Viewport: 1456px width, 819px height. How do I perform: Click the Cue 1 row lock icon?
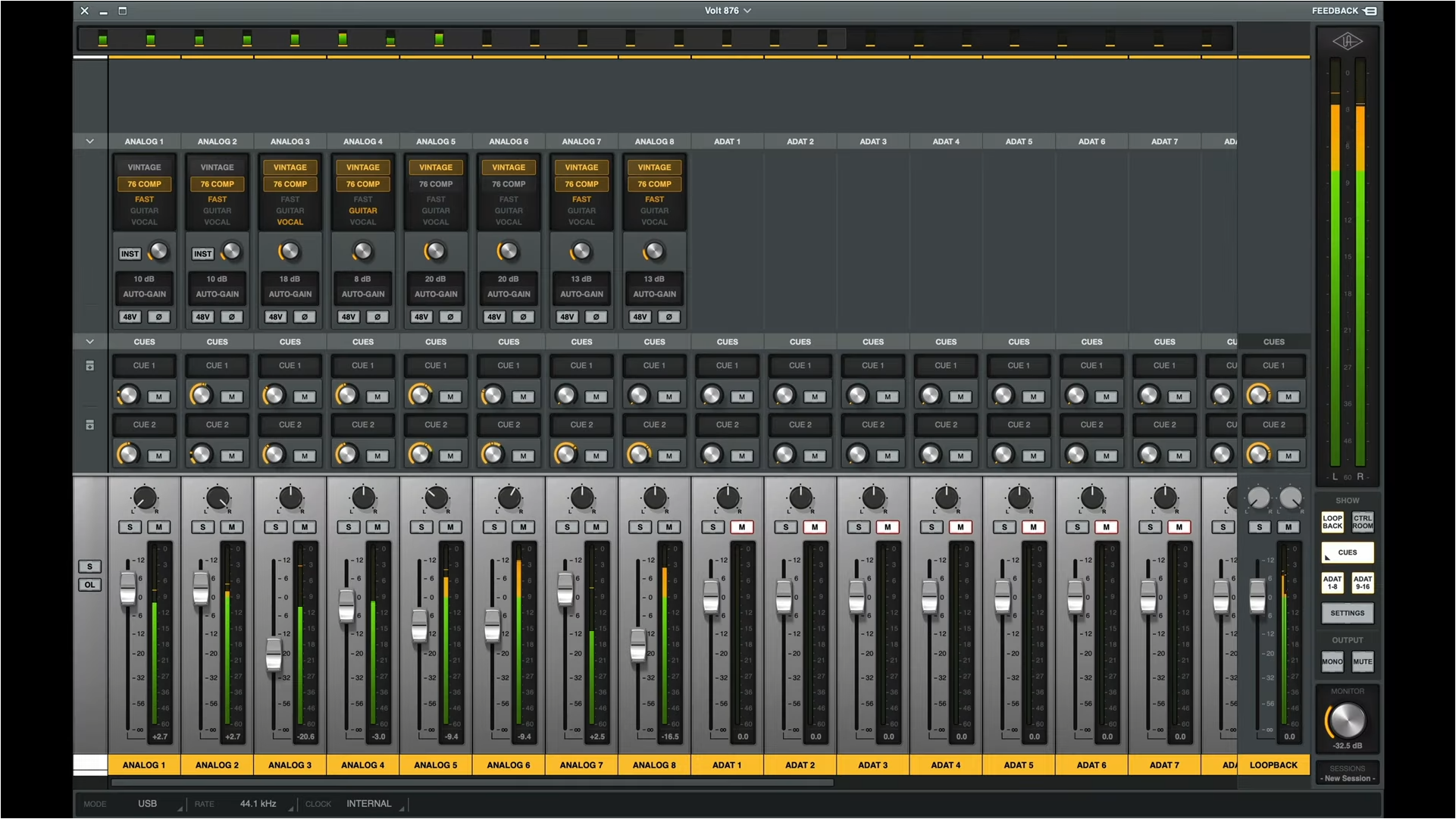tap(89, 366)
